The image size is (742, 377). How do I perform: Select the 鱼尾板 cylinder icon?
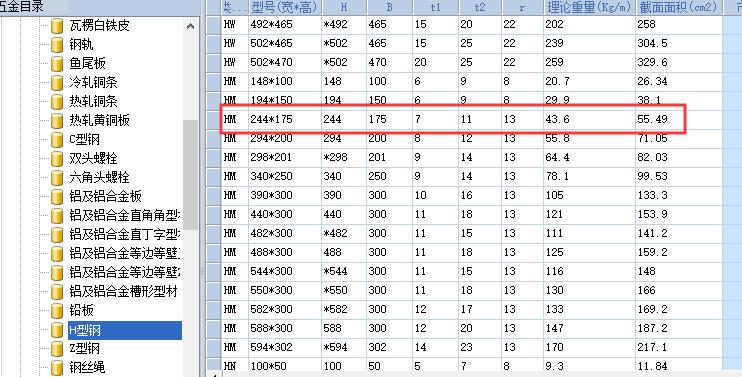tap(57, 63)
